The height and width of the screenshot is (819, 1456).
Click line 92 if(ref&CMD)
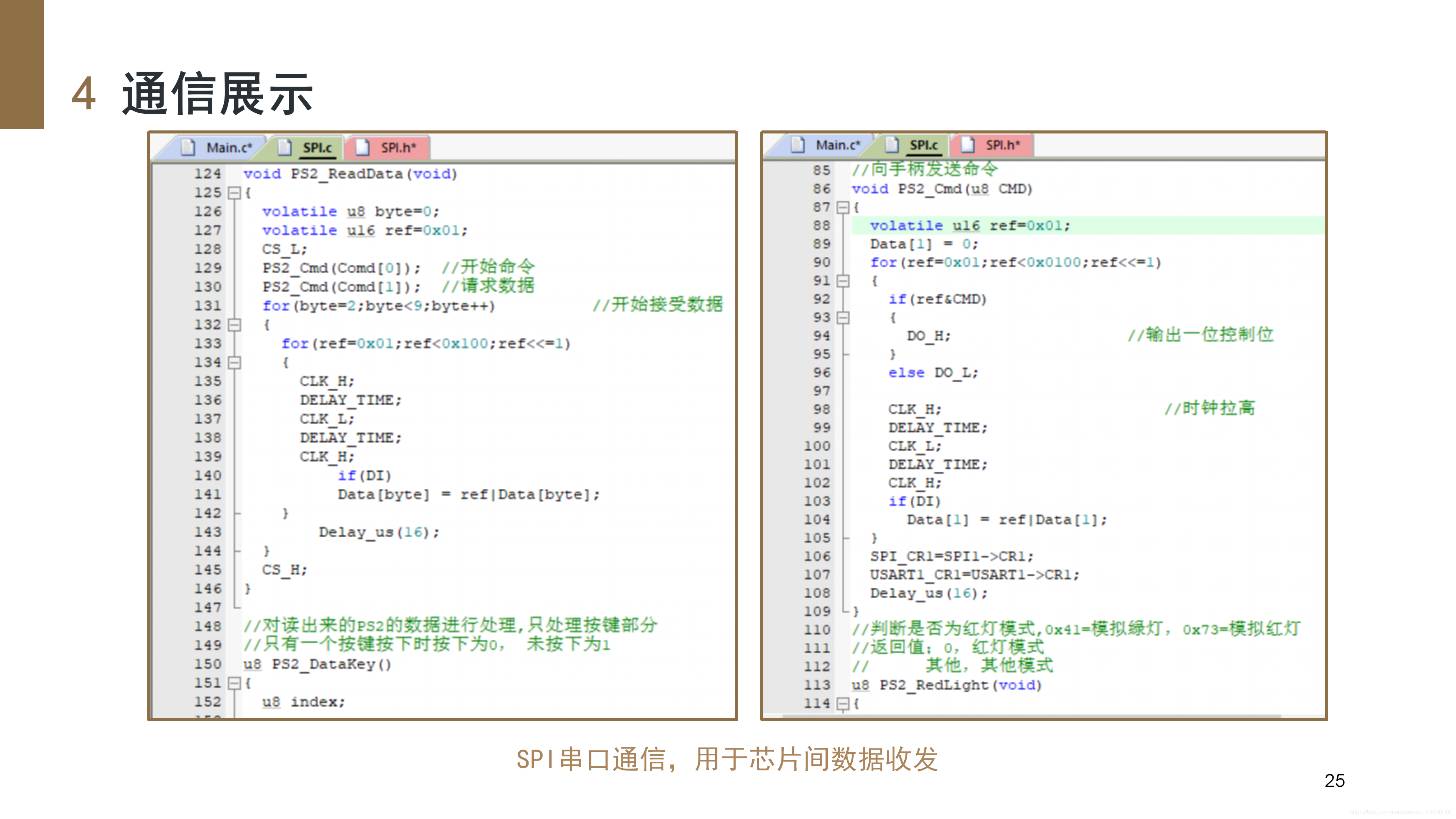tap(937, 299)
